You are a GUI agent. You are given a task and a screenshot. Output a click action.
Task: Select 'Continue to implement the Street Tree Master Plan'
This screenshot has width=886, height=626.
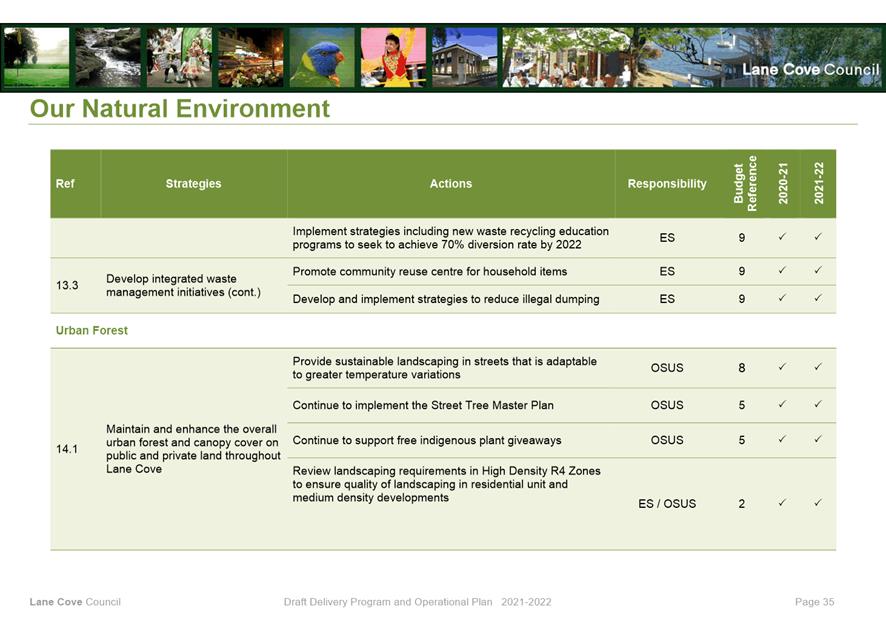423,405
